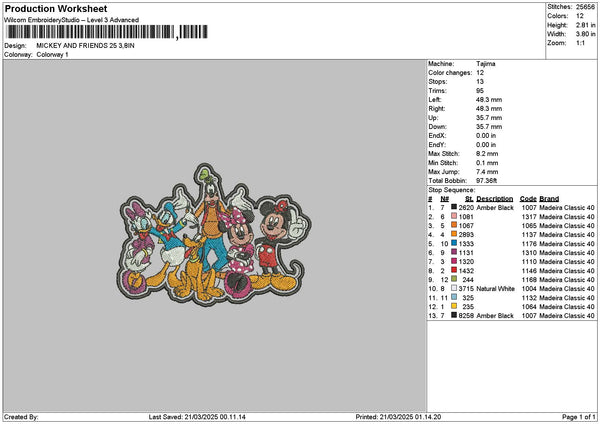Click the 'EndX:' label
Screen dimensions: 600x424
437,136
